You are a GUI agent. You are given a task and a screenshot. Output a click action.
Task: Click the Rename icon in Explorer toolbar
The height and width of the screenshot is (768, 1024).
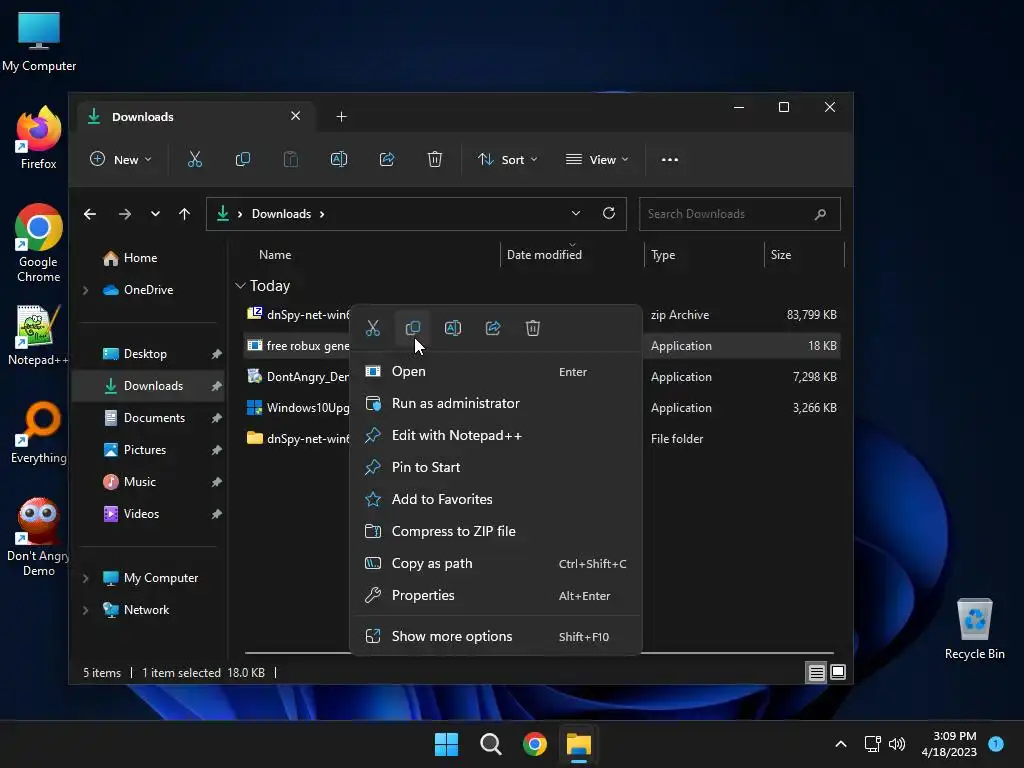(x=339, y=159)
